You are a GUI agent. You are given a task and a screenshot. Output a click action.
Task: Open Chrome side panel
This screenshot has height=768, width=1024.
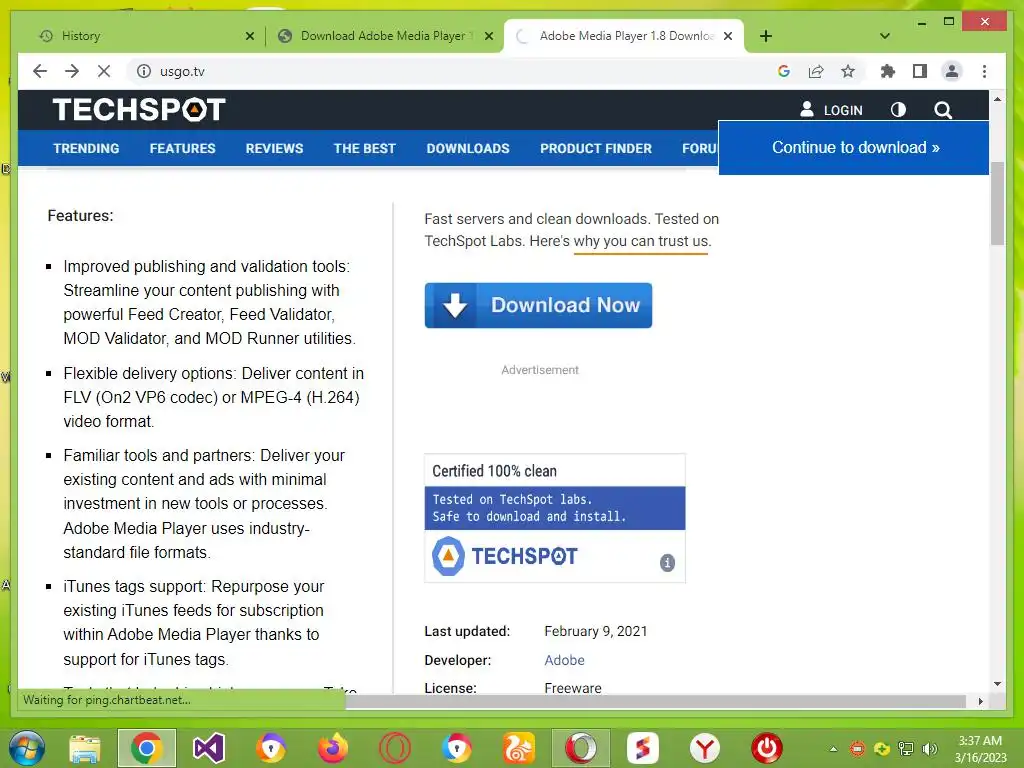click(x=920, y=71)
